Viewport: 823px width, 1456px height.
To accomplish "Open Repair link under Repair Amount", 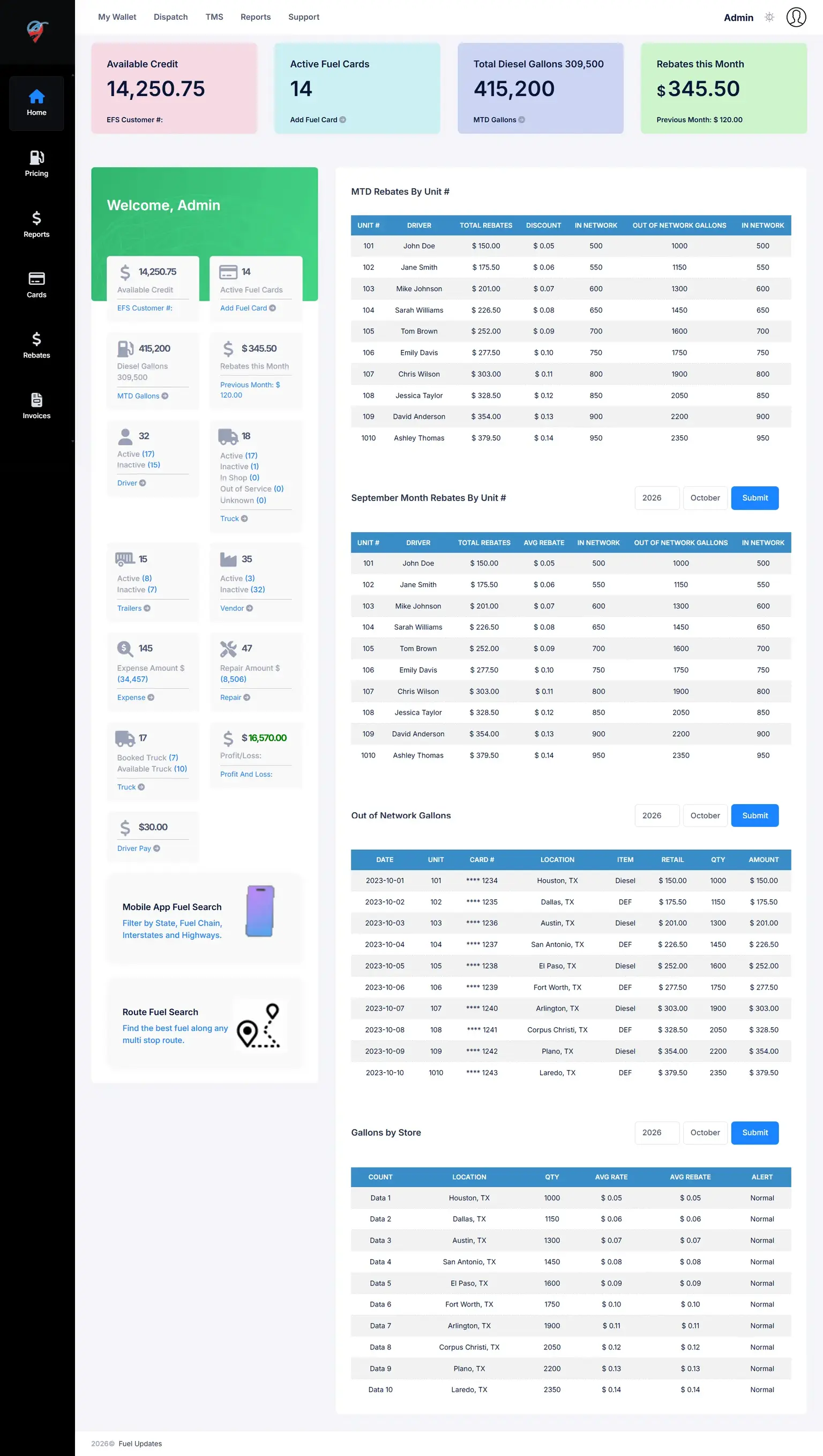I will coord(235,698).
